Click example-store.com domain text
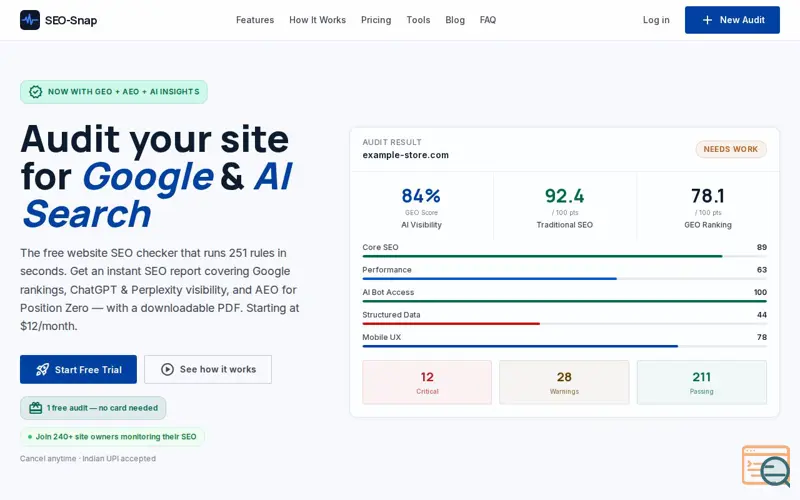Screen dimensions: 800x500 [x=406, y=155]
